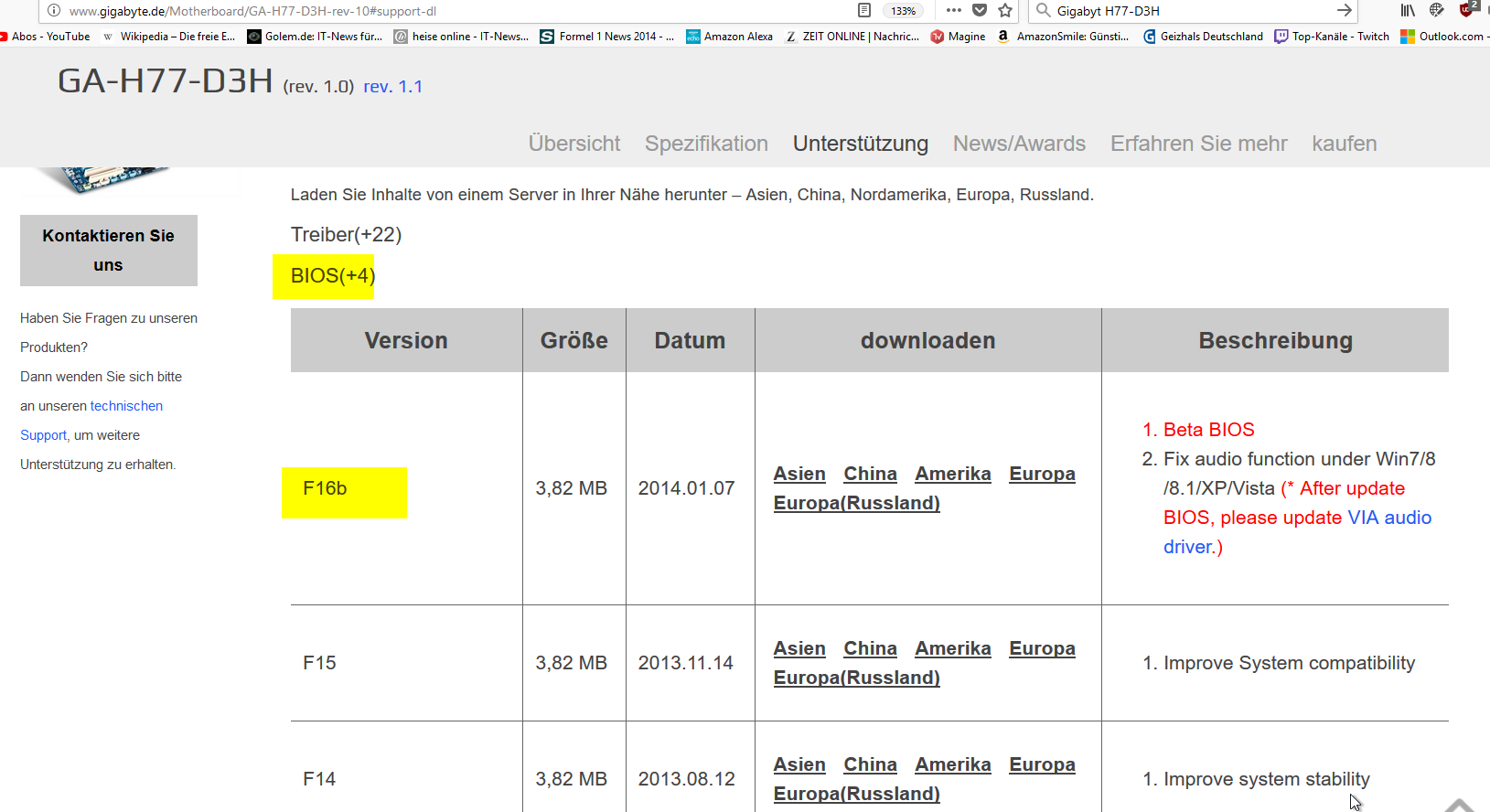
Task: Download F14 from Europa server
Action: [1042, 764]
